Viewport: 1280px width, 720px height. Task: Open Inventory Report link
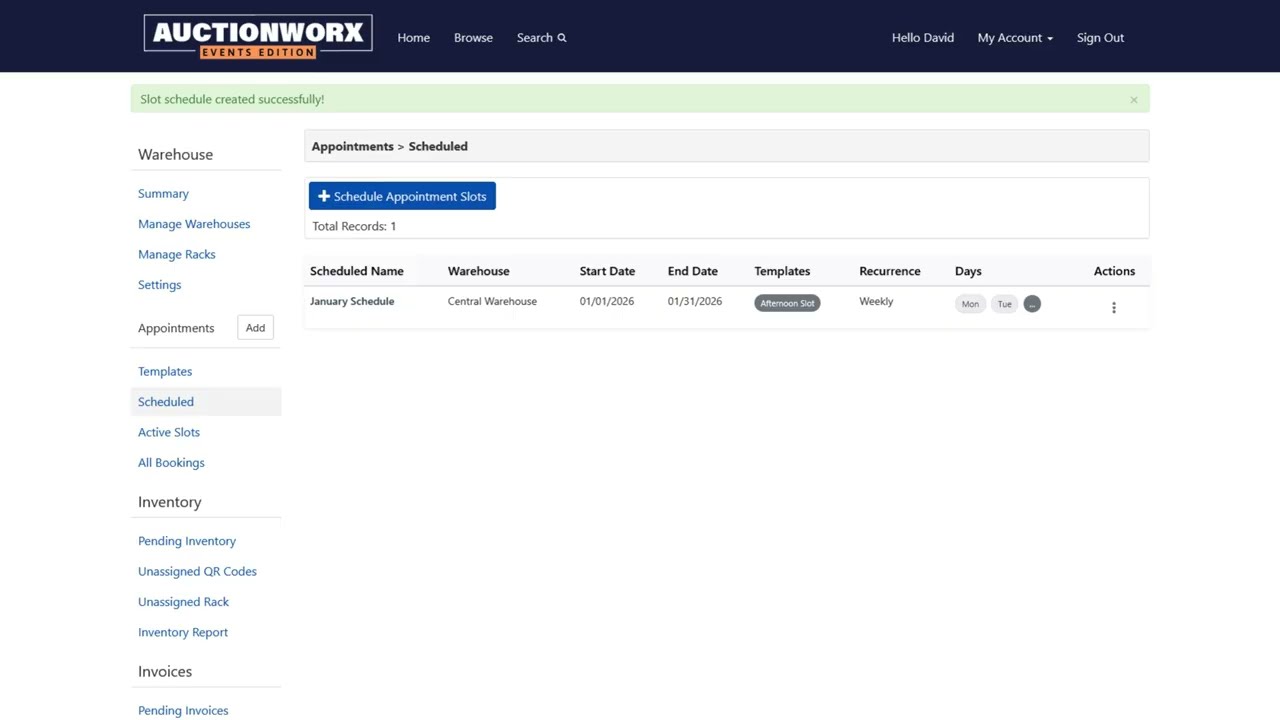(x=183, y=633)
